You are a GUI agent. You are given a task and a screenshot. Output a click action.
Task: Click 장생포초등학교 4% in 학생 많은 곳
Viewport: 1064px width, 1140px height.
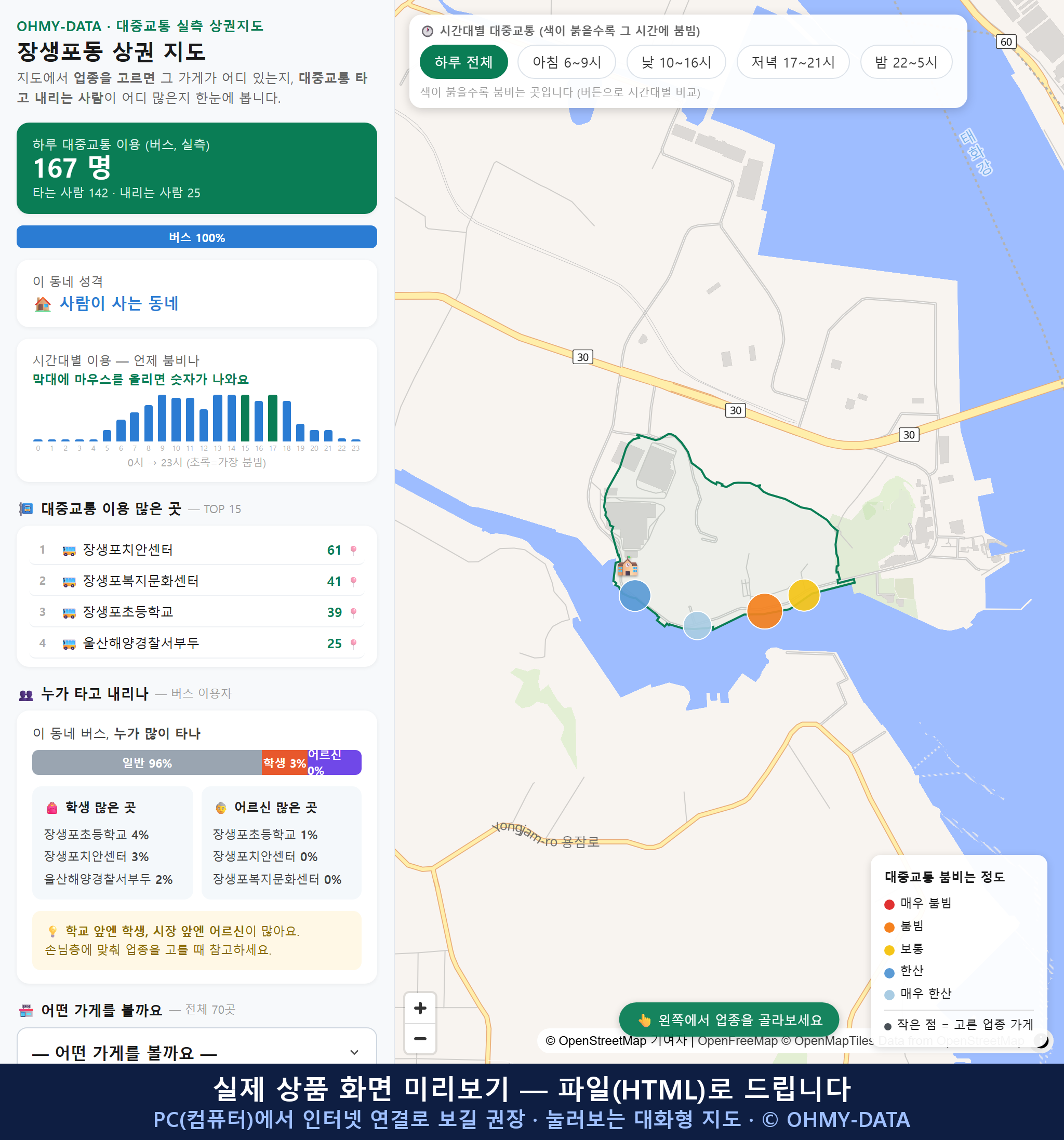coord(96,835)
